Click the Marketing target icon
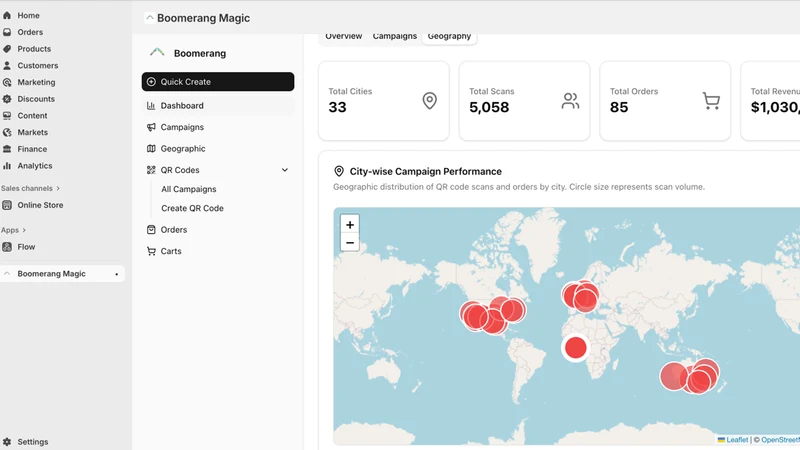The image size is (800, 450). (7, 82)
